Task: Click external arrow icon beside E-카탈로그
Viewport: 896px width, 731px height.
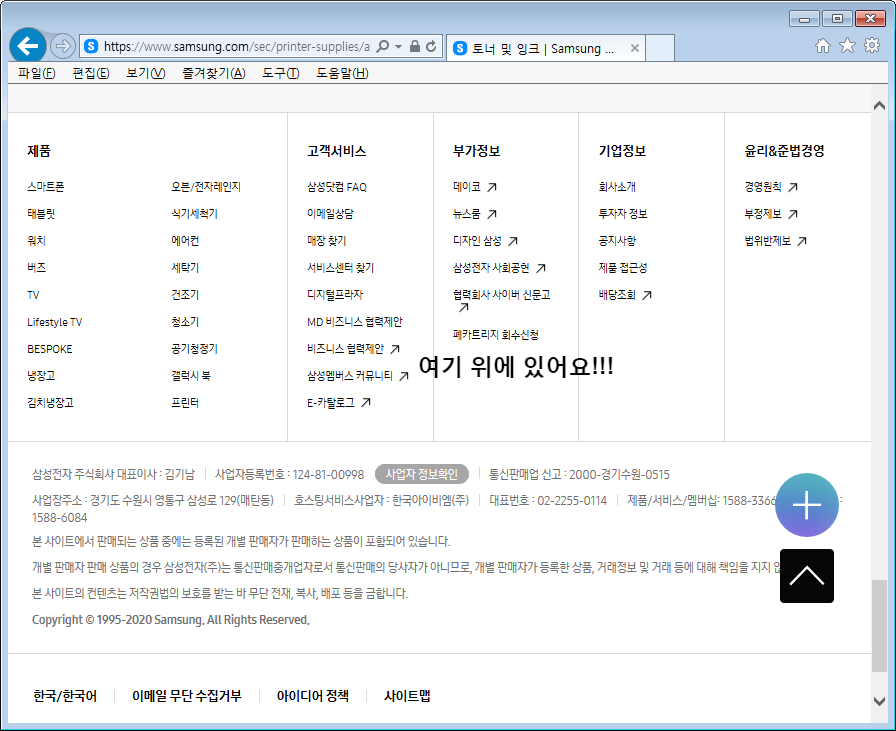Action: 366,403
